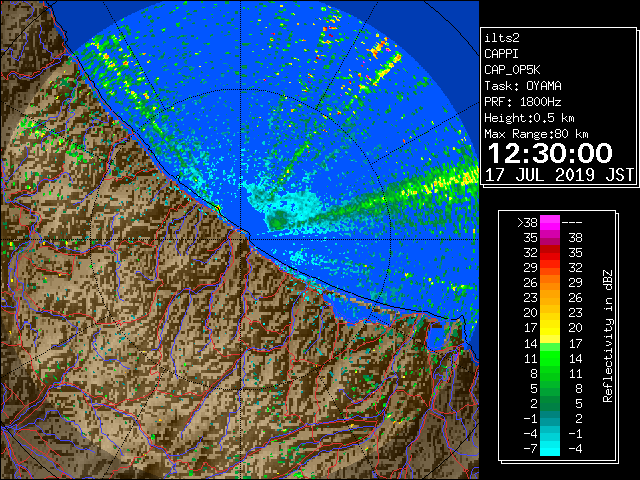The image size is (640, 480).
Task: Click the Max Range:80 km line
Action: click(536, 134)
